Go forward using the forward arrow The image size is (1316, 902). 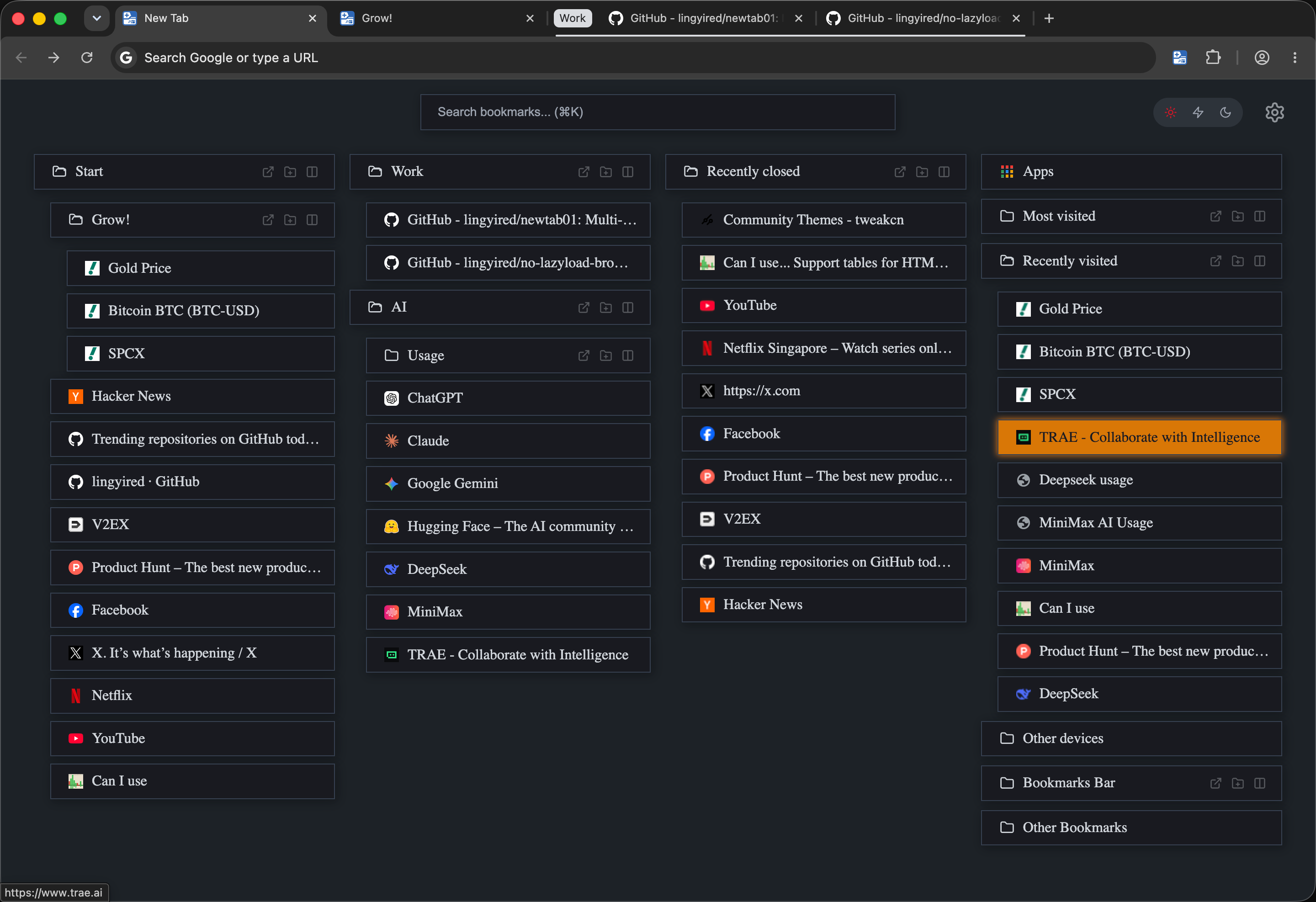[x=54, y=58]
